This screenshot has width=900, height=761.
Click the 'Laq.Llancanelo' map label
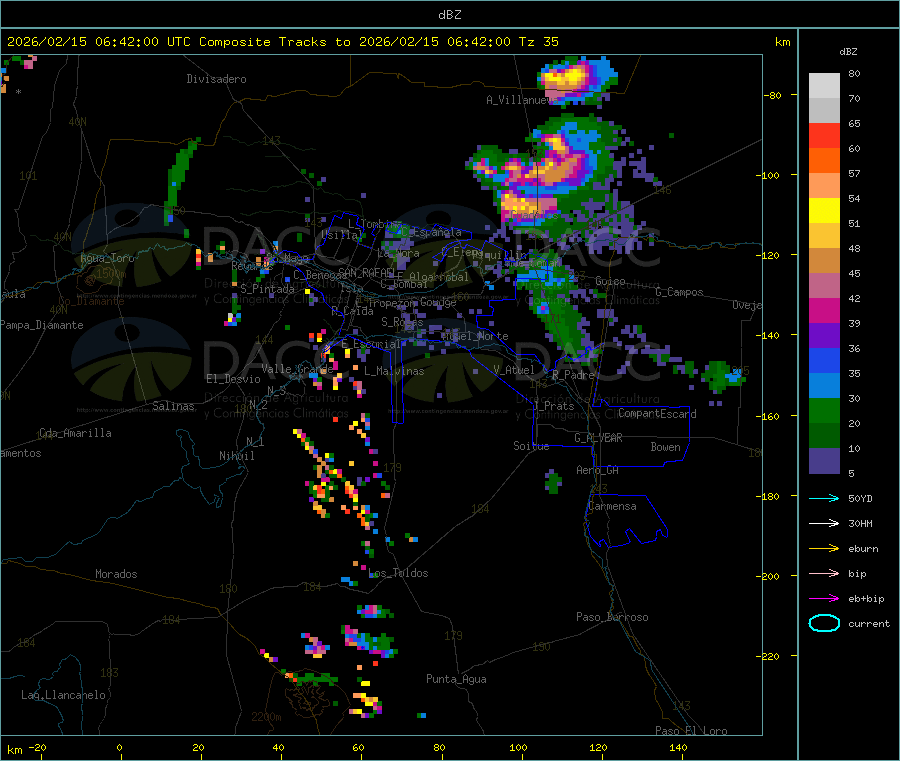pyautogui.click(x=63, y=695)
